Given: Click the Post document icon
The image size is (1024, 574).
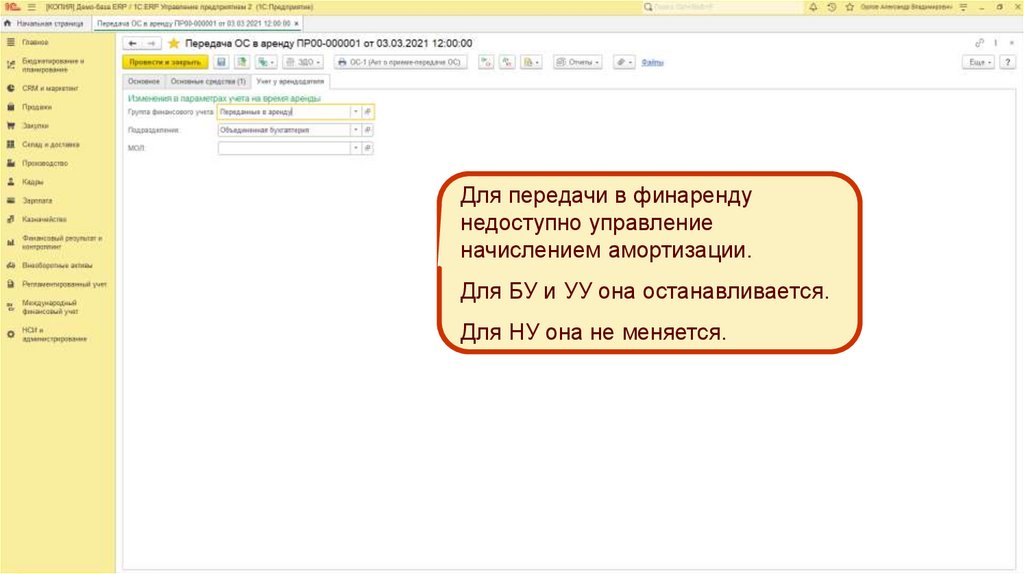Looking at the screenshot, I should point(241,62).
